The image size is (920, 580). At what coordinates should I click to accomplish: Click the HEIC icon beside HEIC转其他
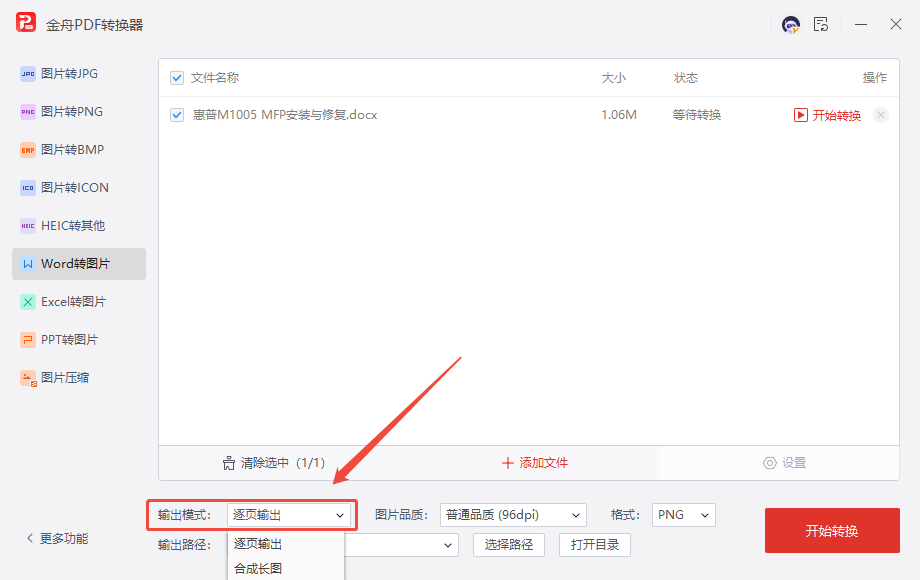(28, 226)
